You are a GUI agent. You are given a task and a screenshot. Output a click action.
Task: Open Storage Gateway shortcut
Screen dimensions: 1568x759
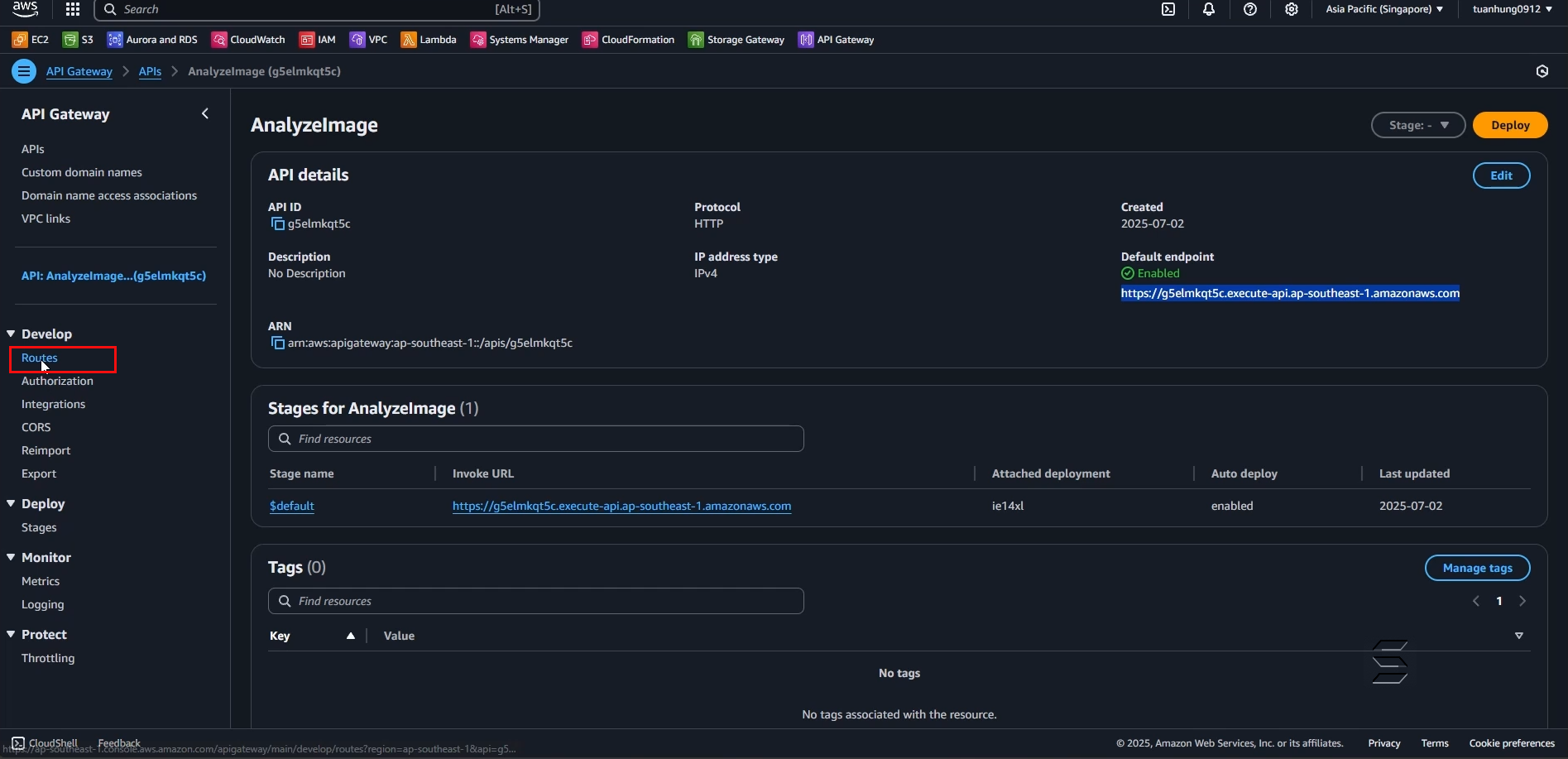pyautogui.click(x=736, y=40)
